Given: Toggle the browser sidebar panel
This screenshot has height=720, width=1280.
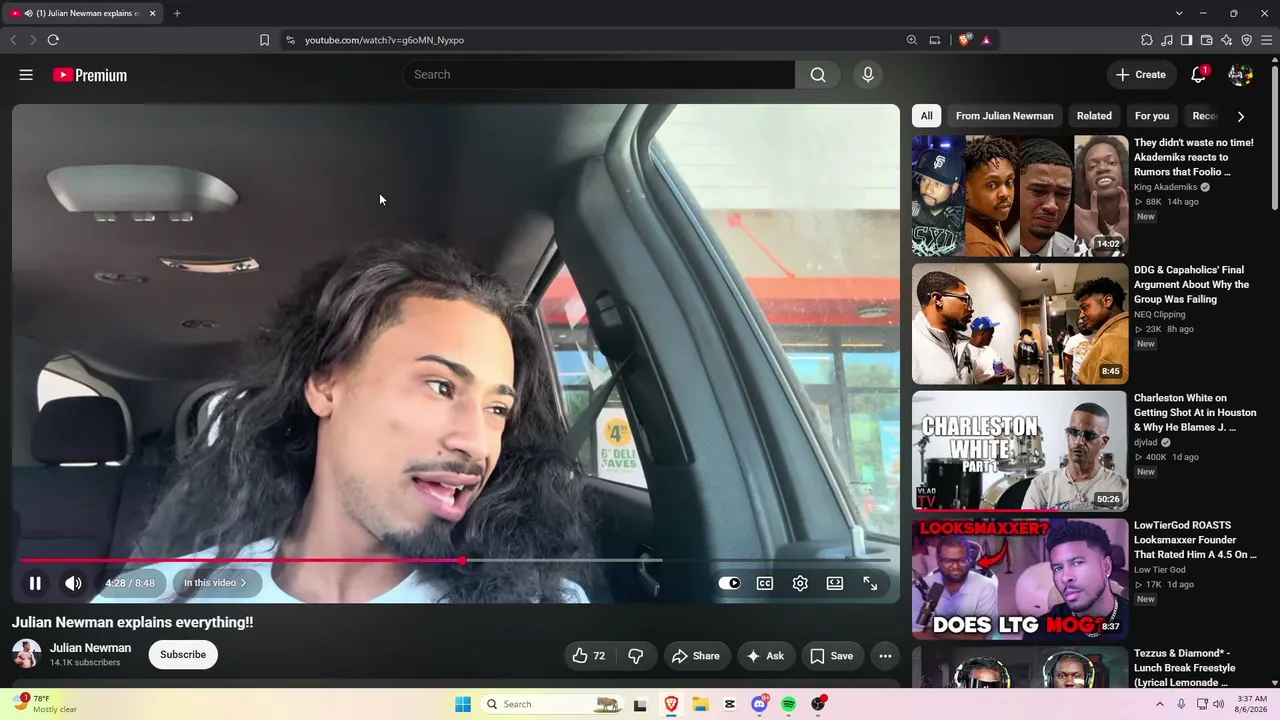Looking at the screenshot, I should (1186, 40).
